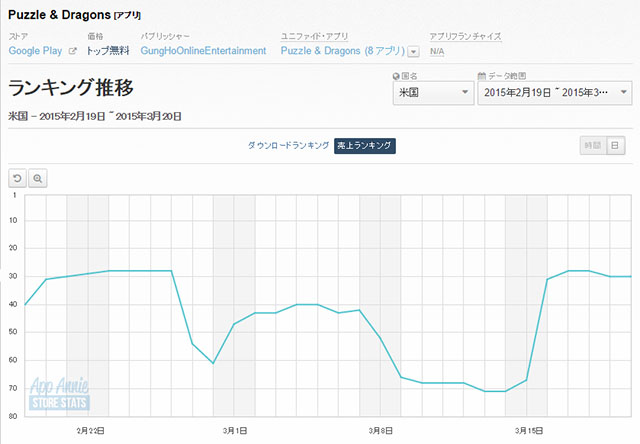Screen dimensions: 640x444
Task: Click the magnifier zoom icon above chart
Action: pyautogui.click(x=38, y=178)
